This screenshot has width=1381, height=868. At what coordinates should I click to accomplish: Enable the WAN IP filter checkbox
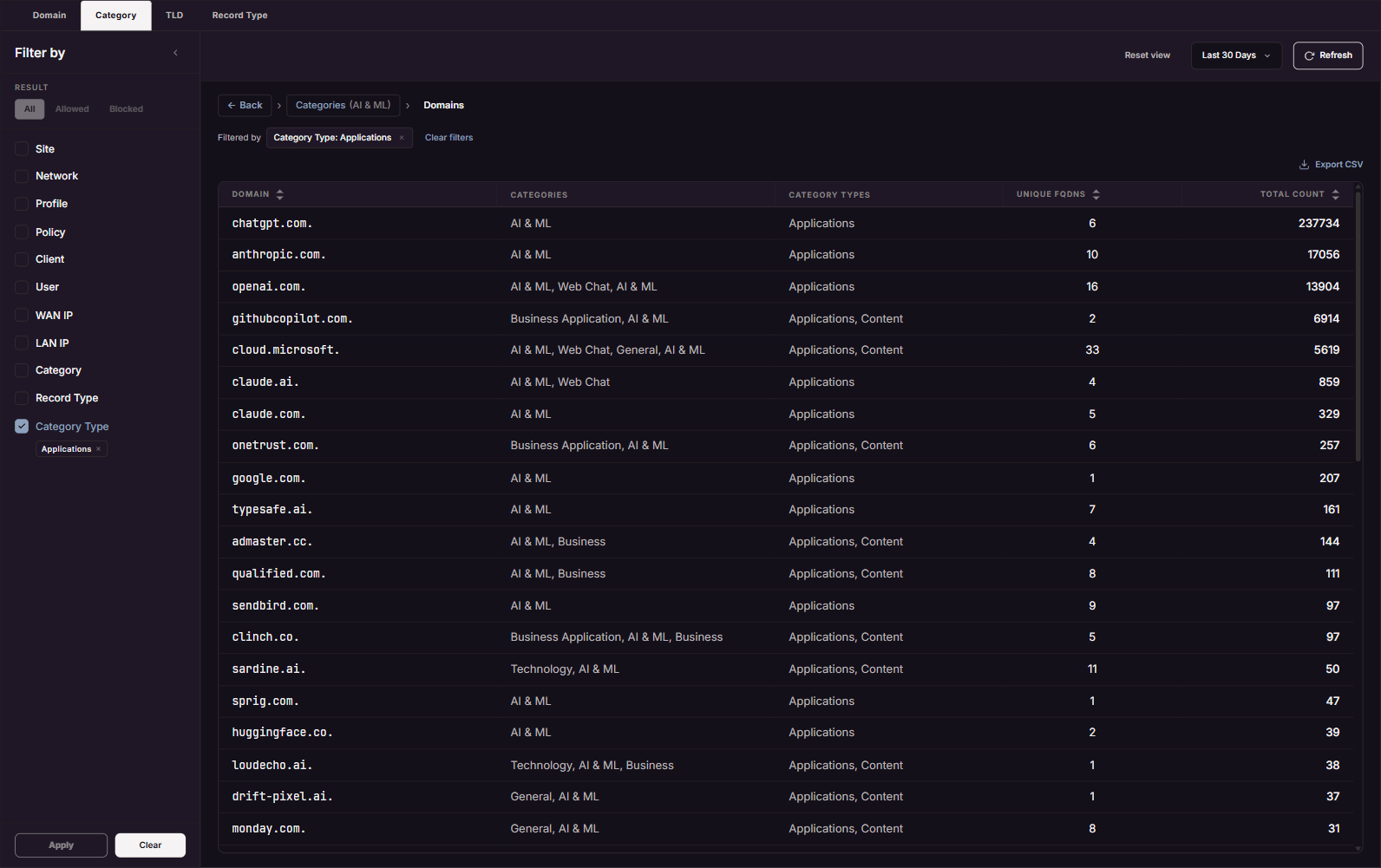coord(22,316)
